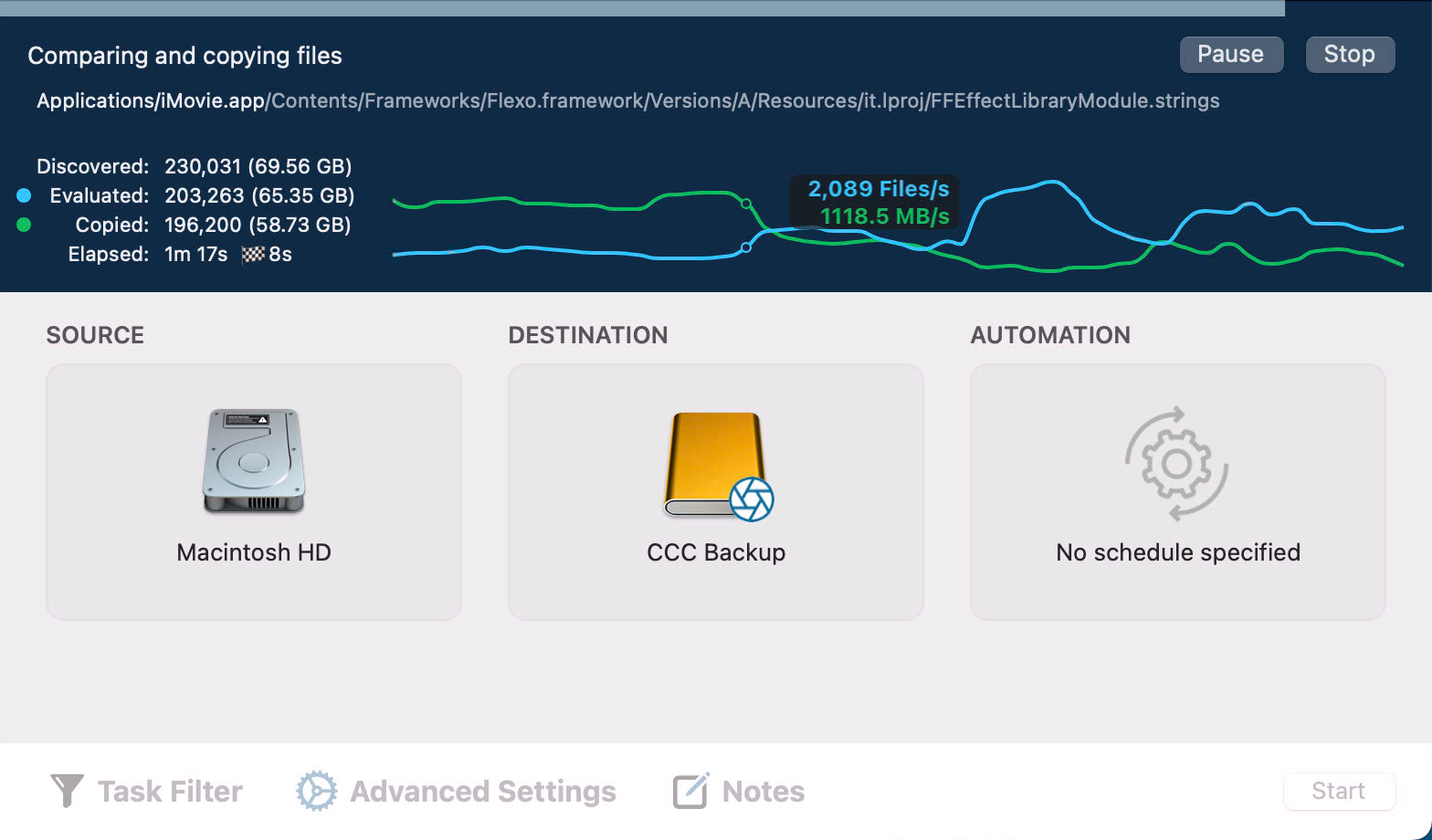Click the Elapsed time 1m 17s

pyautogui.click(x=195, y=254)
